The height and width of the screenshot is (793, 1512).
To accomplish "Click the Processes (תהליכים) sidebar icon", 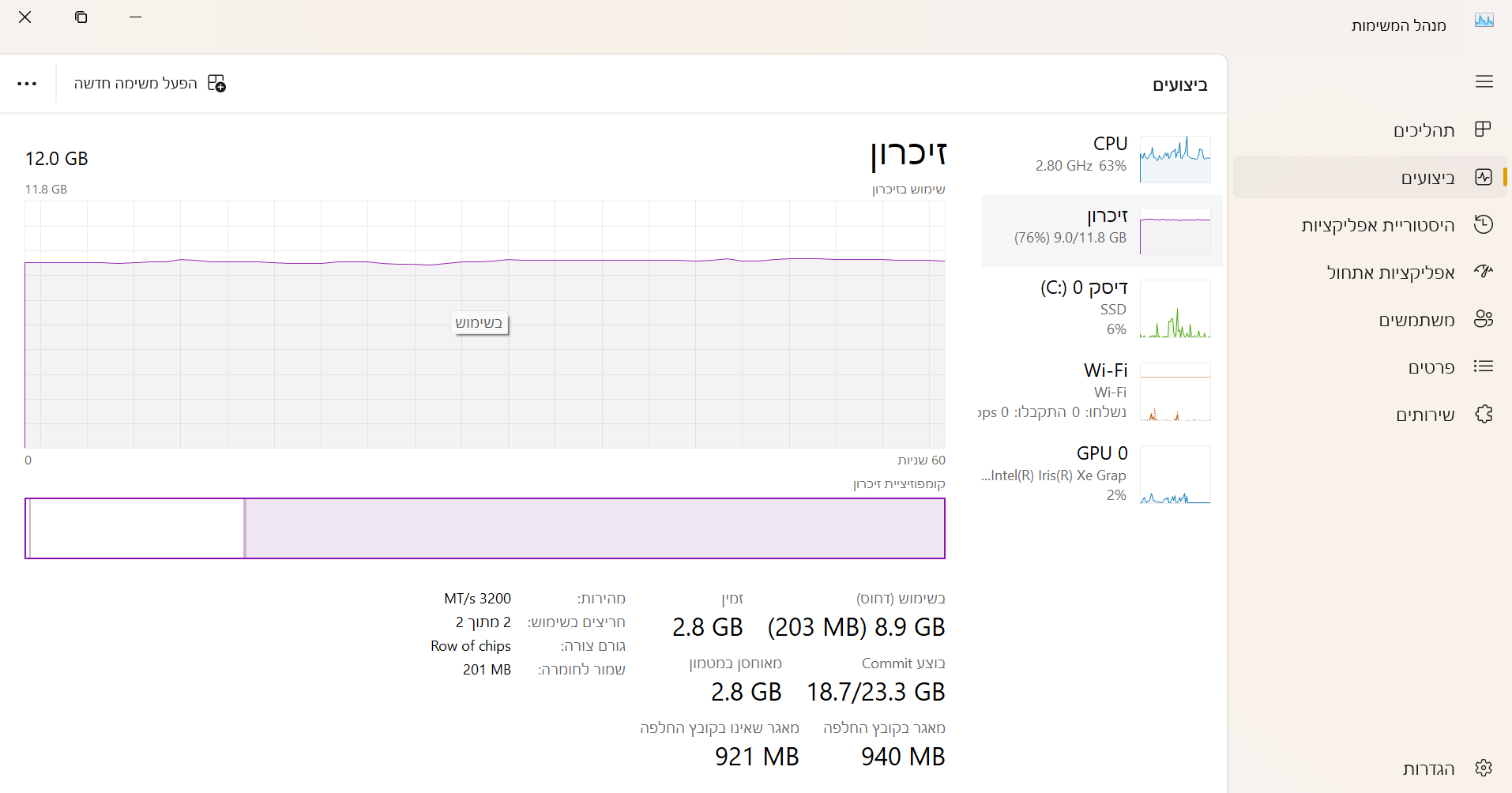I will [x=1483, y=130].
